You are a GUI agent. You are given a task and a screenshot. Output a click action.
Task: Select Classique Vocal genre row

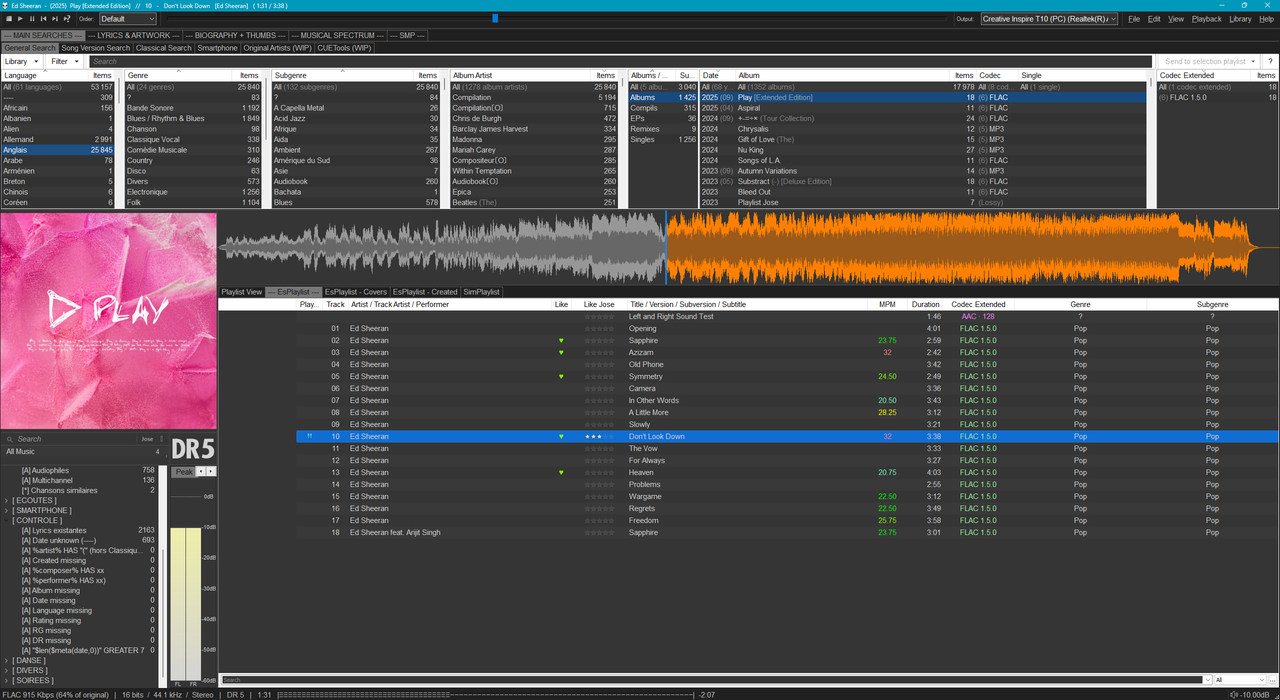(193, 139)
